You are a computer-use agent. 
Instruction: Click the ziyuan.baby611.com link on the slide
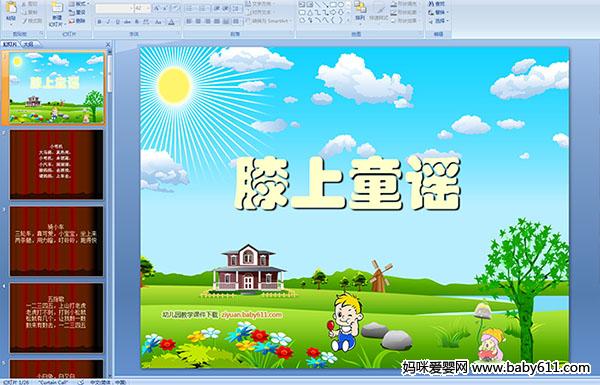point(251,315)
